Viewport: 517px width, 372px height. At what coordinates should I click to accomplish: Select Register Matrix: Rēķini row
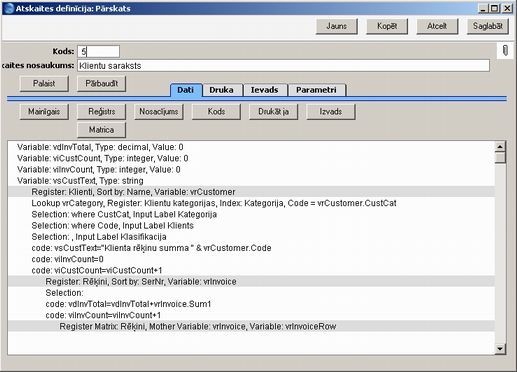[251, 326]
